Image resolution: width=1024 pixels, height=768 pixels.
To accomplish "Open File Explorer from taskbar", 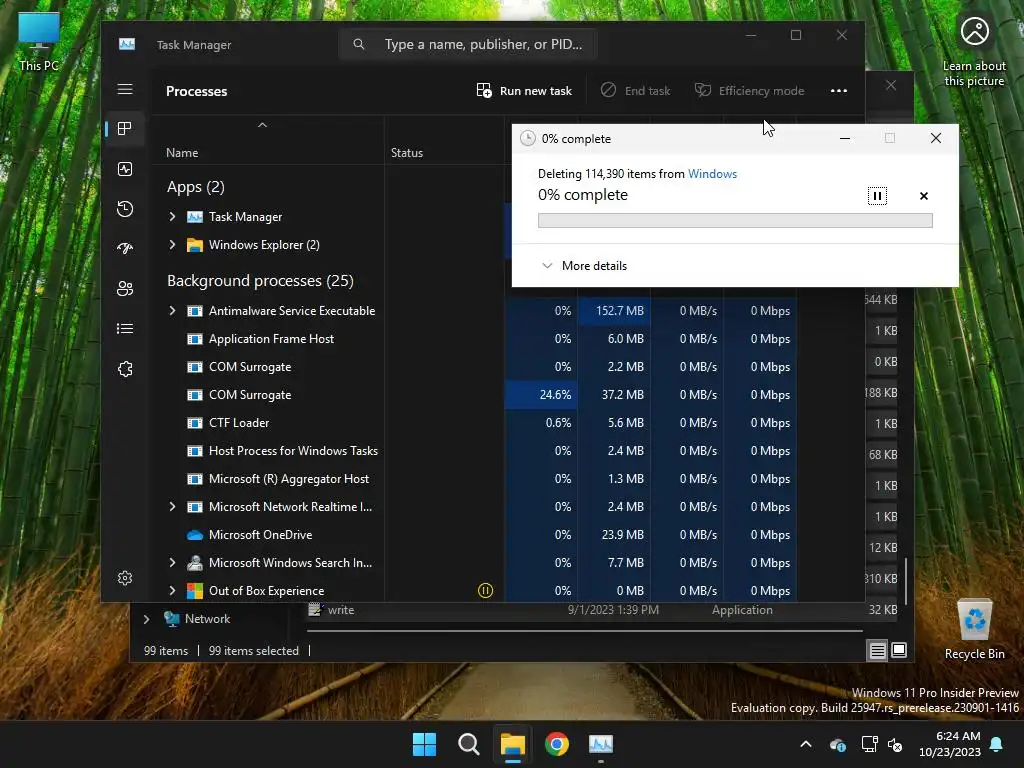I will [x=513, y=744].
